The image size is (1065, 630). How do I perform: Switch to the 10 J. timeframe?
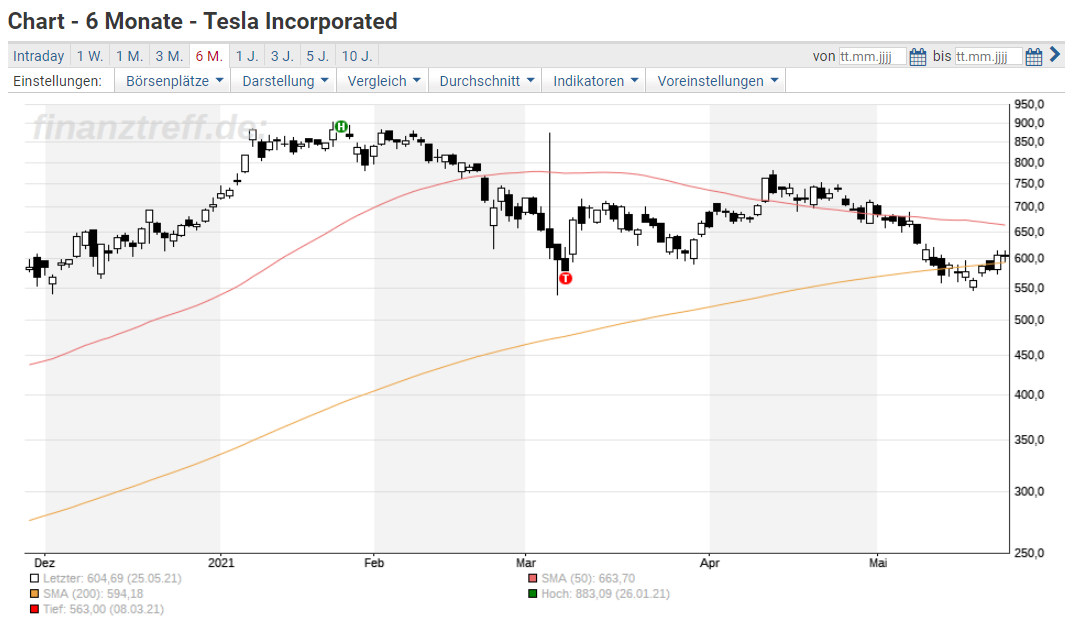357,56
